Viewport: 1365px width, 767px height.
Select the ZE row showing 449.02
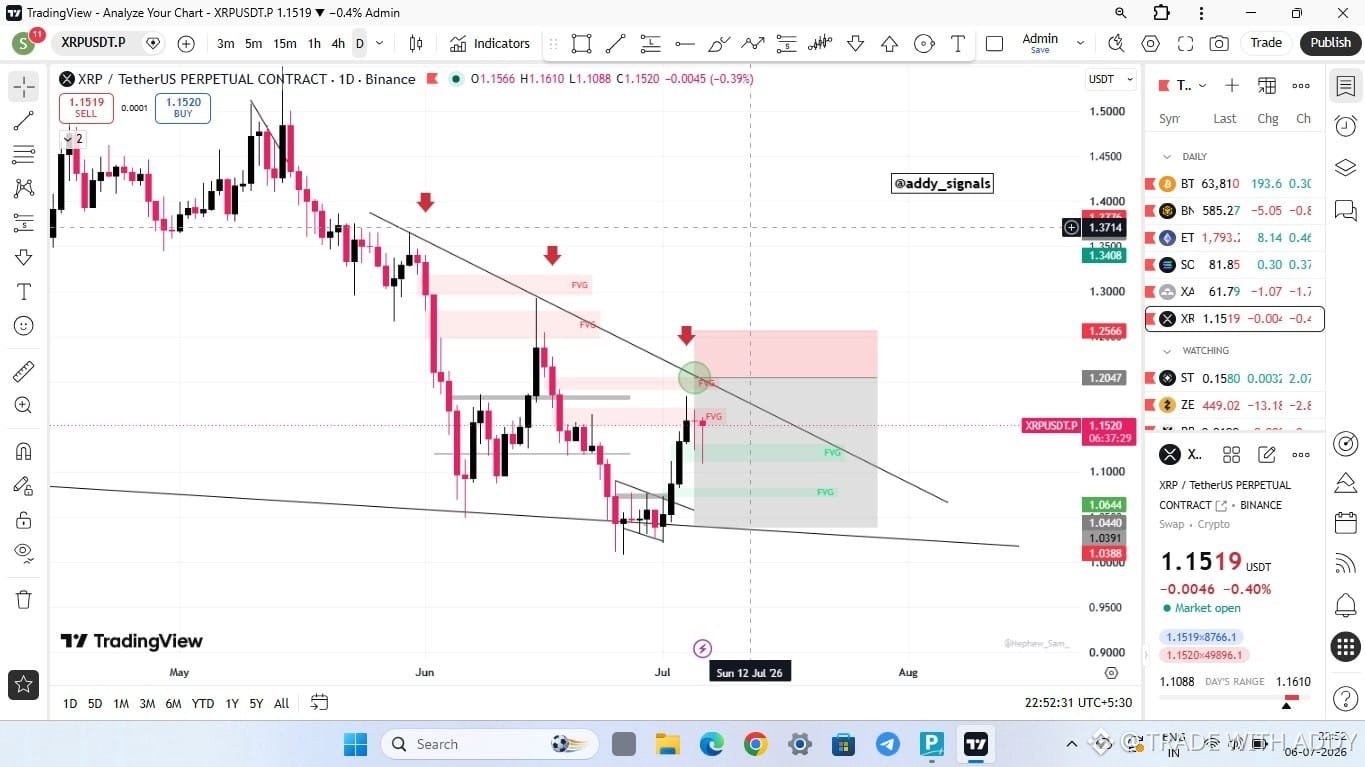coord(1234,405)
